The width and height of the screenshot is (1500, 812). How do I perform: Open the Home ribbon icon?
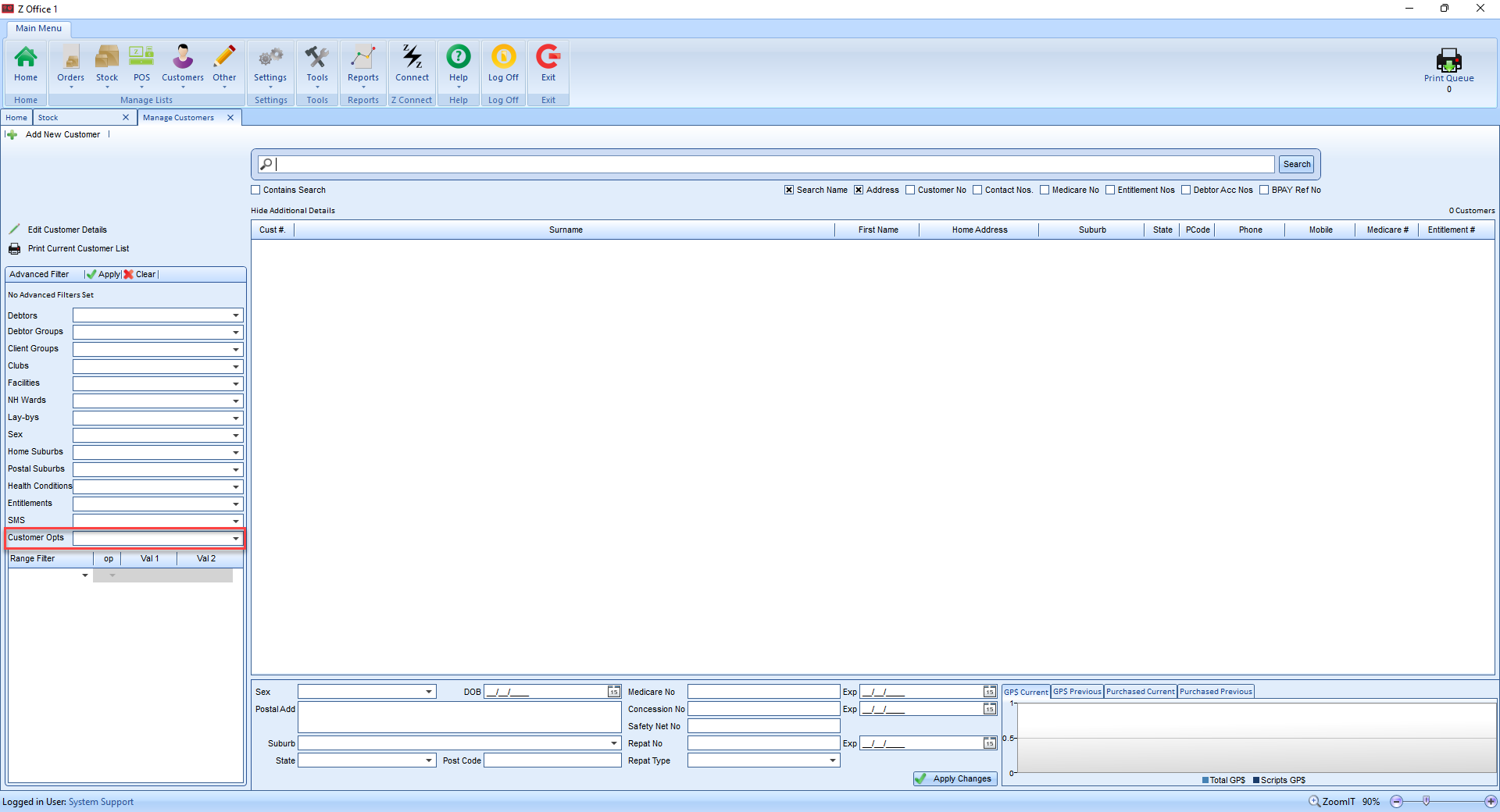[26, 58]
